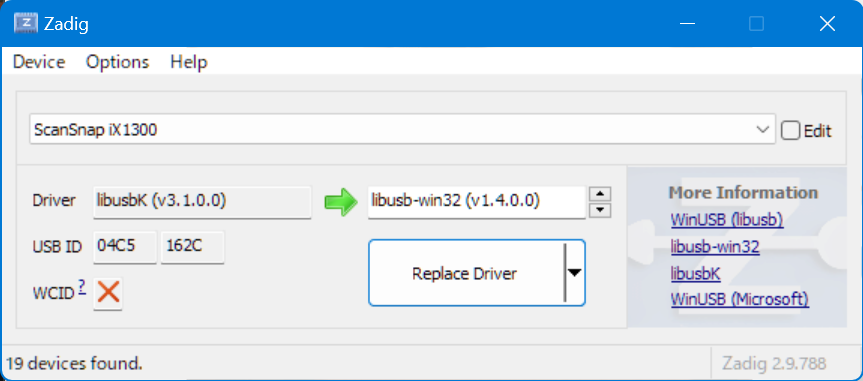Click the target driver libusb-win32 (v1.4.0.0) field
Viewport: 863px width, 381px height.
click(x=476, y=202)
